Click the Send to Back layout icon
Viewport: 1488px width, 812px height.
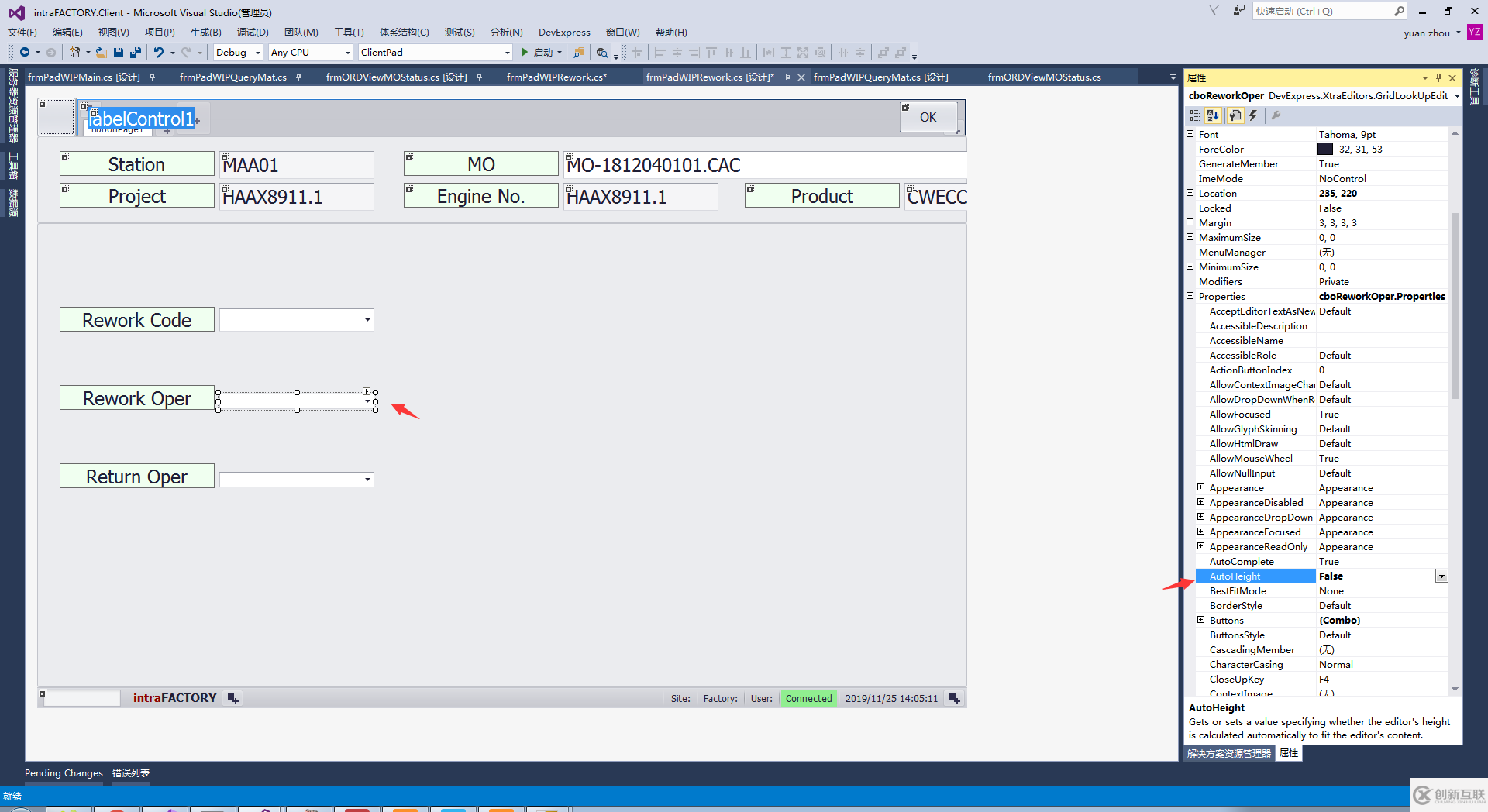pos(901,53)
